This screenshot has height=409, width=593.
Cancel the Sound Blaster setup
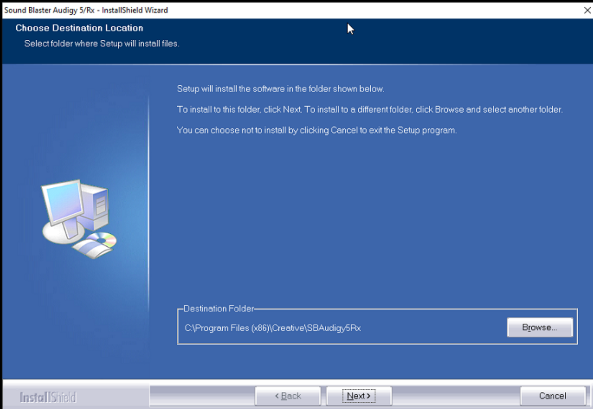point(553,396)
